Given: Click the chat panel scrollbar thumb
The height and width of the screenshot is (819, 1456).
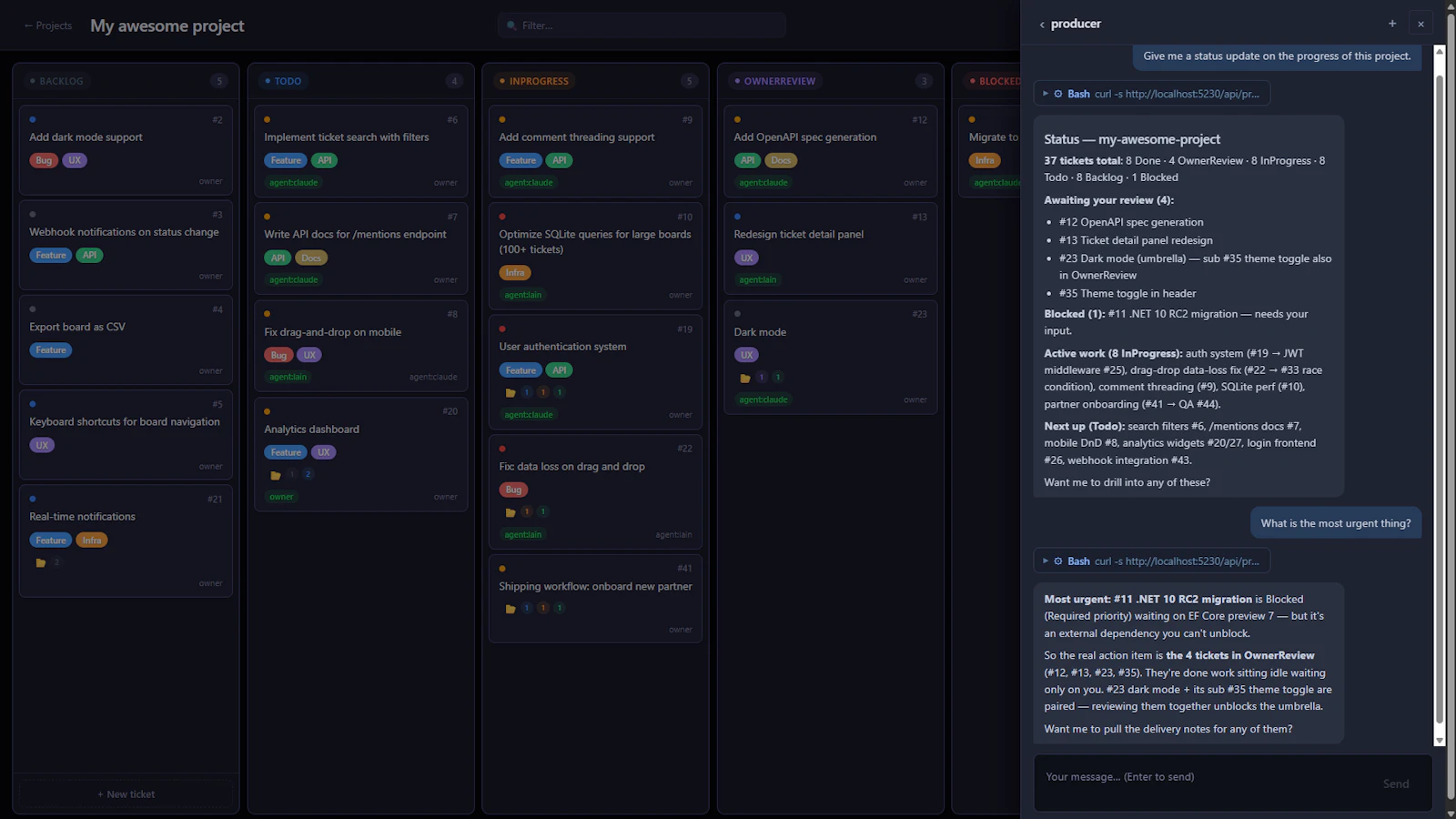Looking at the screenshot, I should pyautogui.click(x=1440, y=399).
